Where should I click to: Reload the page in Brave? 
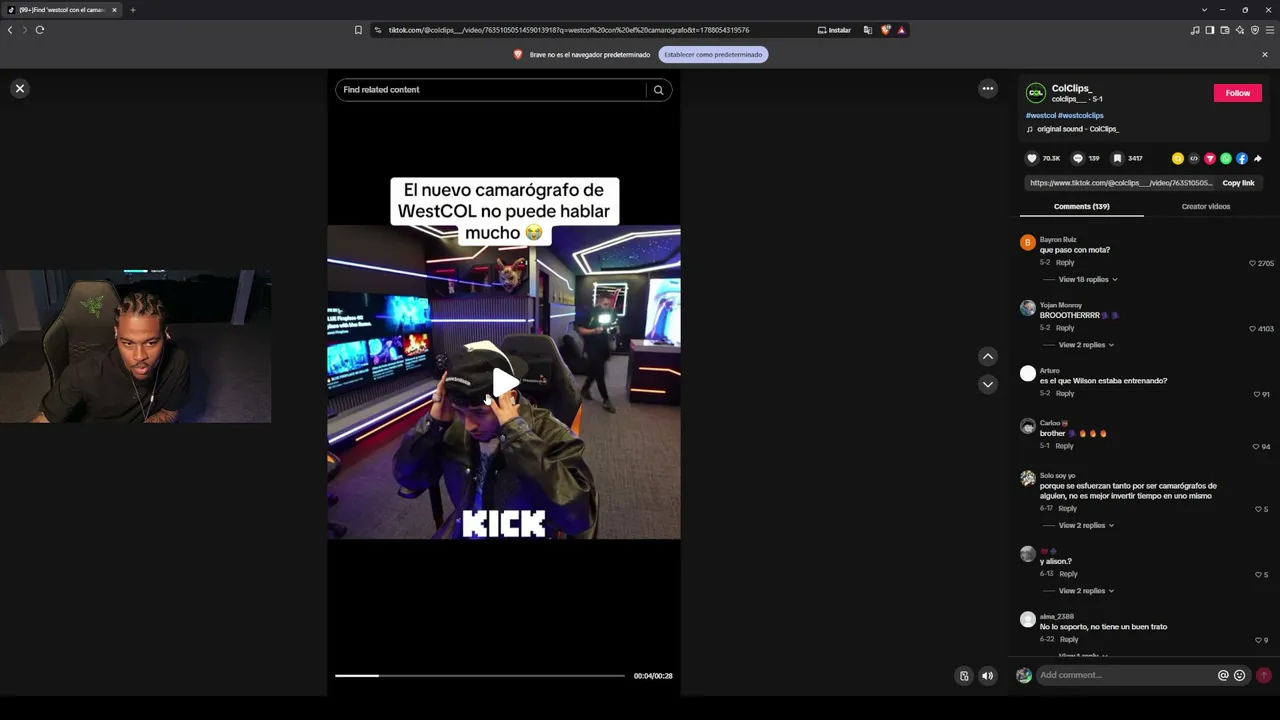(40, 30)
